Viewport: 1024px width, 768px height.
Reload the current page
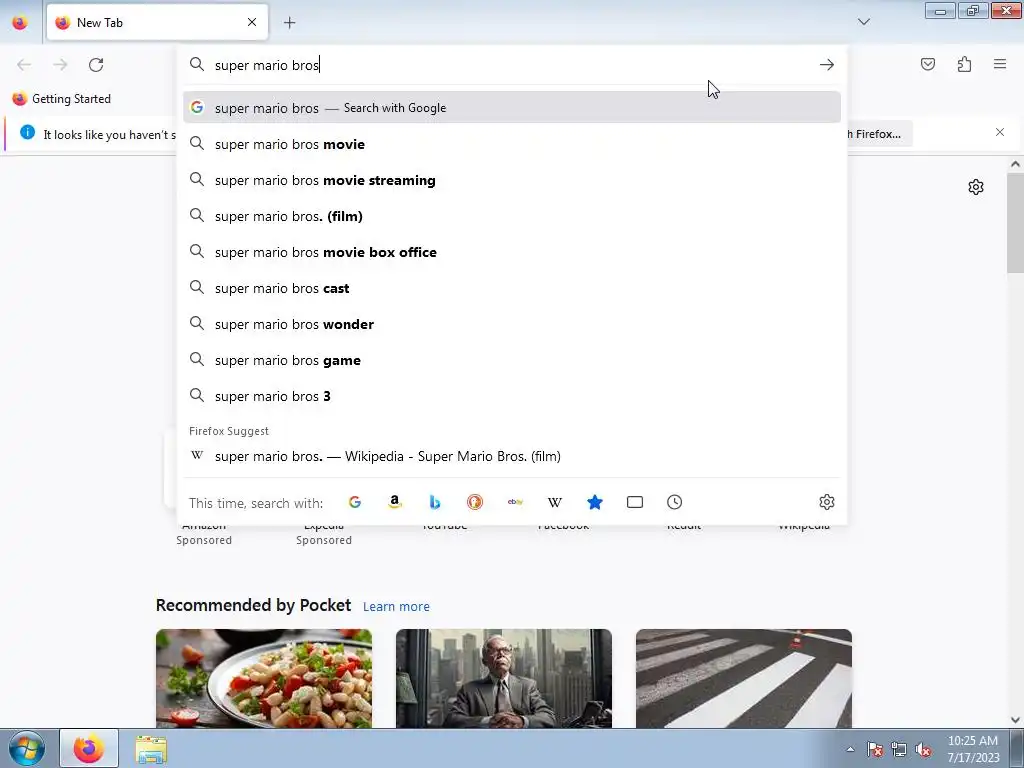click(96, 65)
